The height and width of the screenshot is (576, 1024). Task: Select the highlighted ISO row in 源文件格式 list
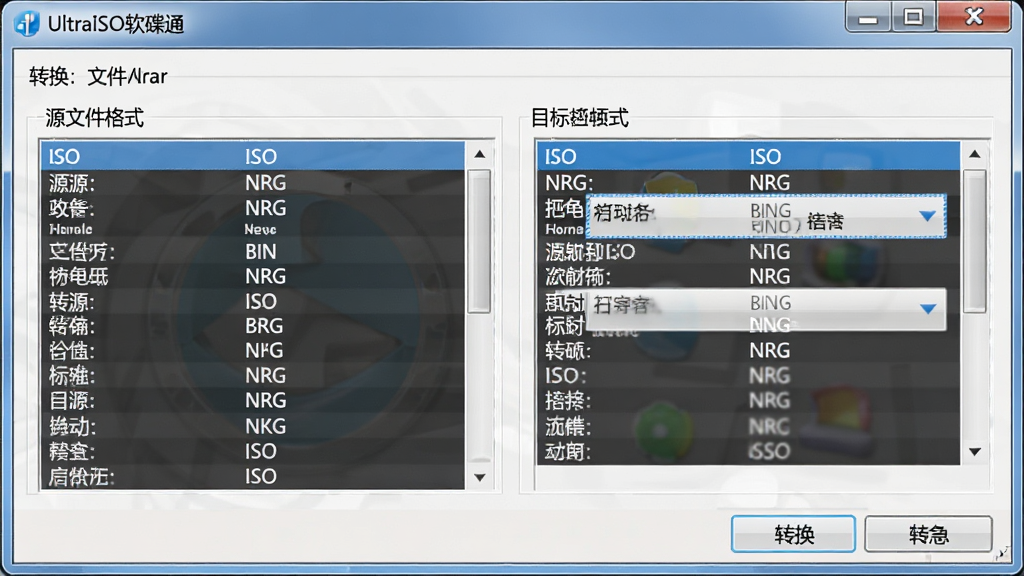(253, 156)
